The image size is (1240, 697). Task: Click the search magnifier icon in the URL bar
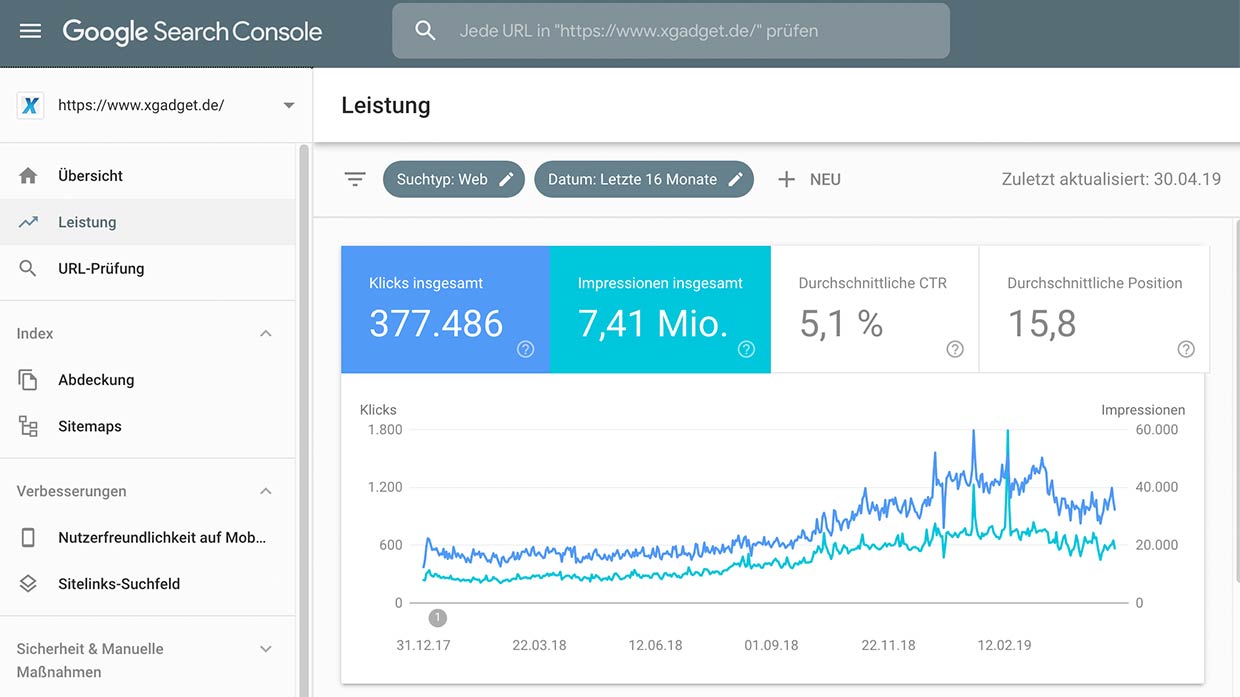tap(425, 31)
